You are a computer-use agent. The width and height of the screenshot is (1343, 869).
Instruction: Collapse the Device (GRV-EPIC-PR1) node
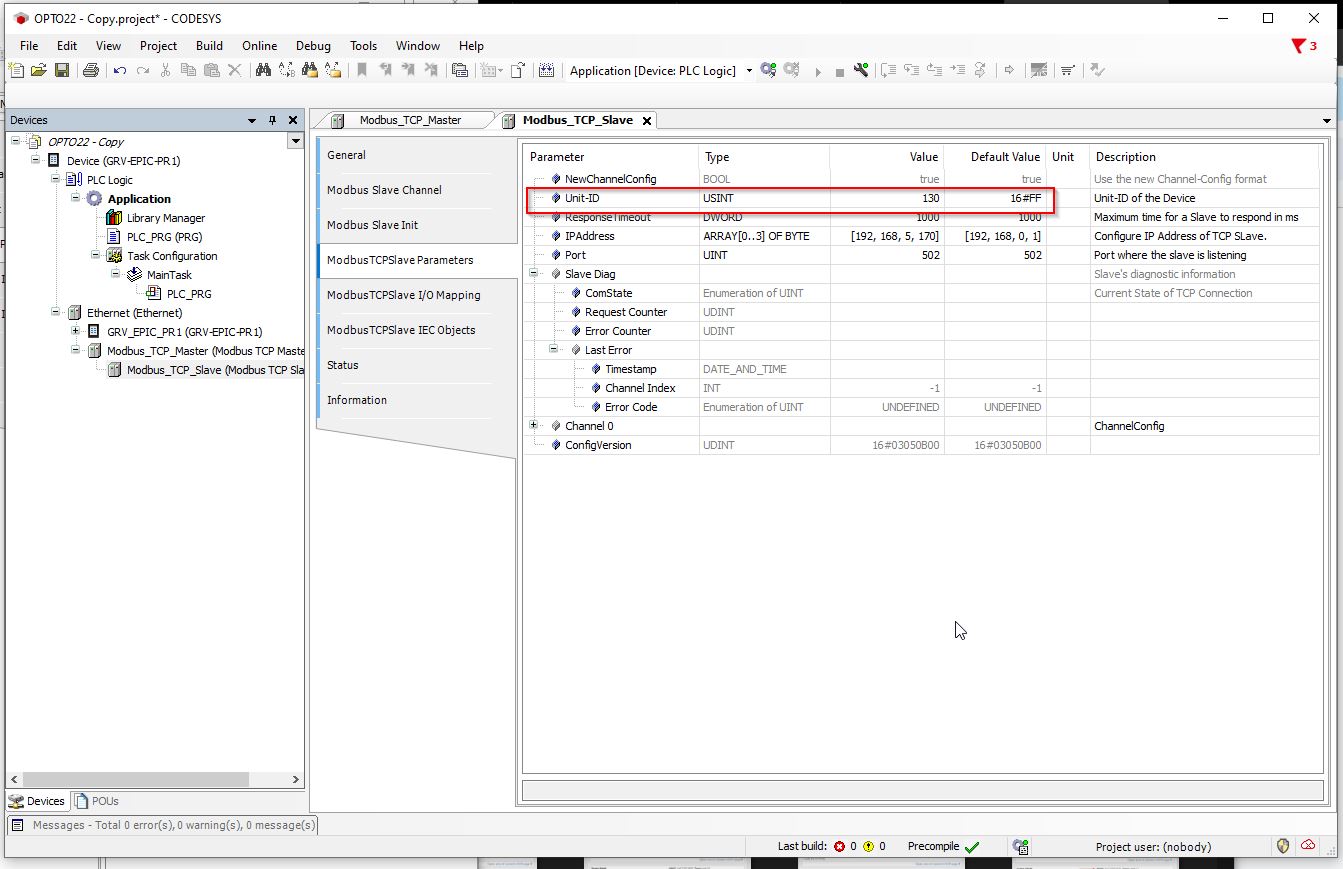pyautogui.click(x=36, y=160)
